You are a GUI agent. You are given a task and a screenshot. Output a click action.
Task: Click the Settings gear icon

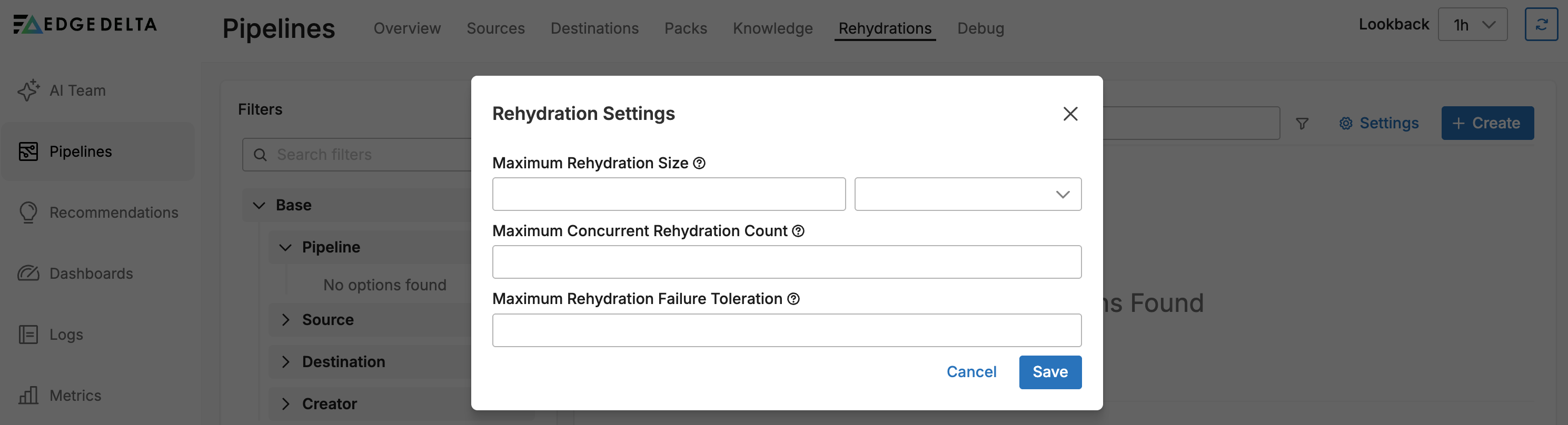pos(1346,124)
